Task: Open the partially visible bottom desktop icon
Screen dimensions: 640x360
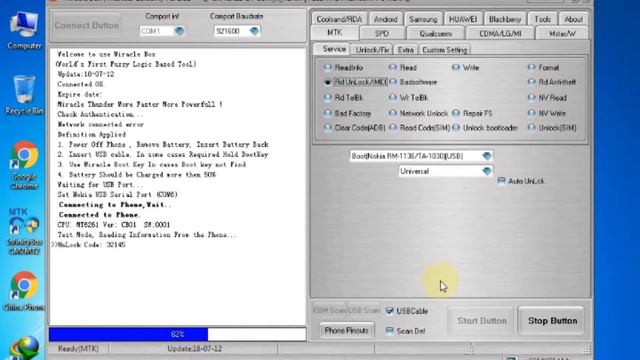Action: click(x=24, y=348)
